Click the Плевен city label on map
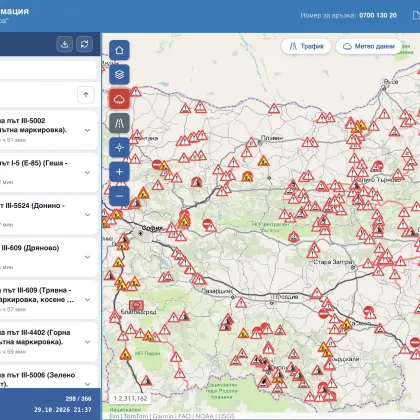Screen dimensions: 420x420 [272, 138]
